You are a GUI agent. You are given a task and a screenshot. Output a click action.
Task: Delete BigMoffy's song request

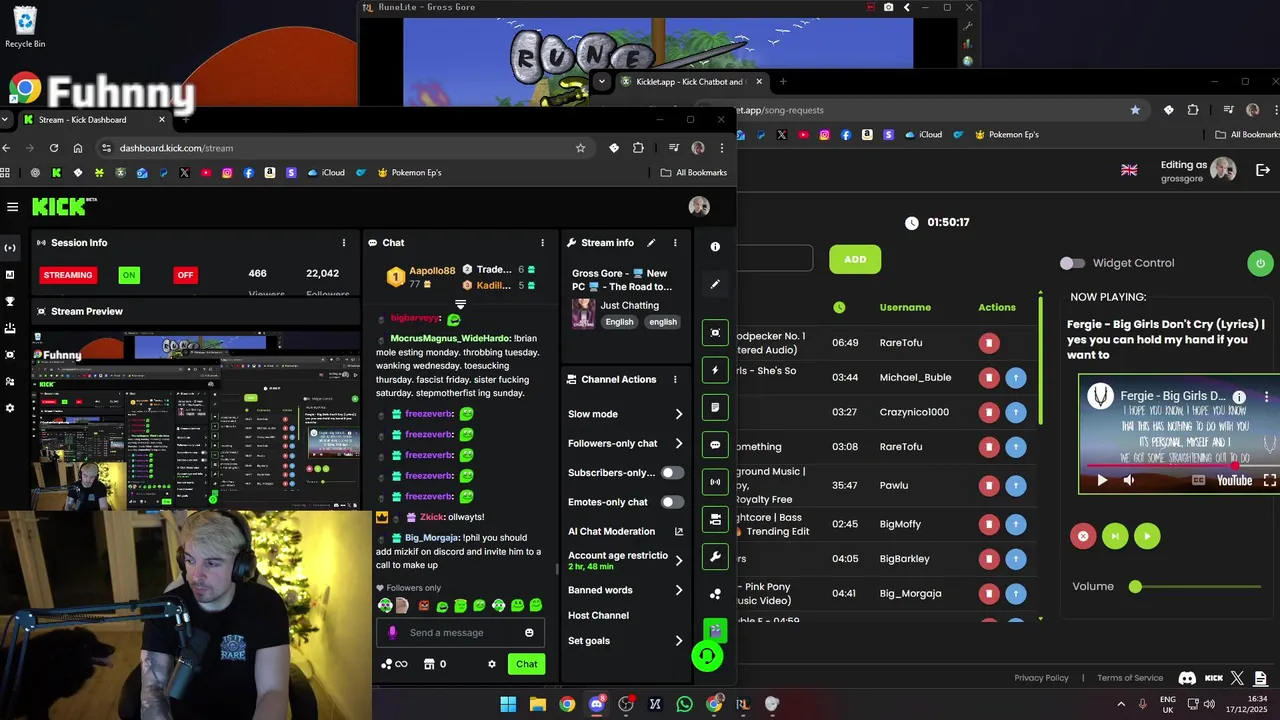[x=988, y=524]
